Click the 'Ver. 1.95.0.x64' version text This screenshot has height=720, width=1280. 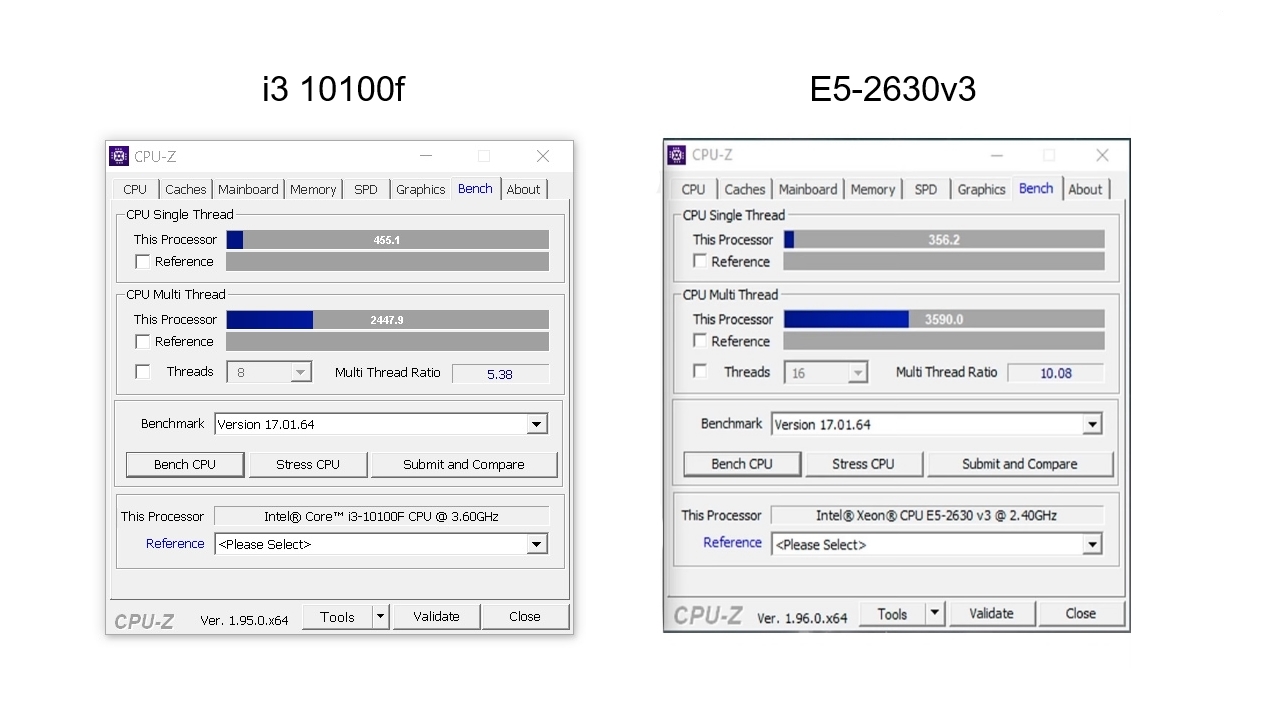pyautogui.click(x=244, y=620)
